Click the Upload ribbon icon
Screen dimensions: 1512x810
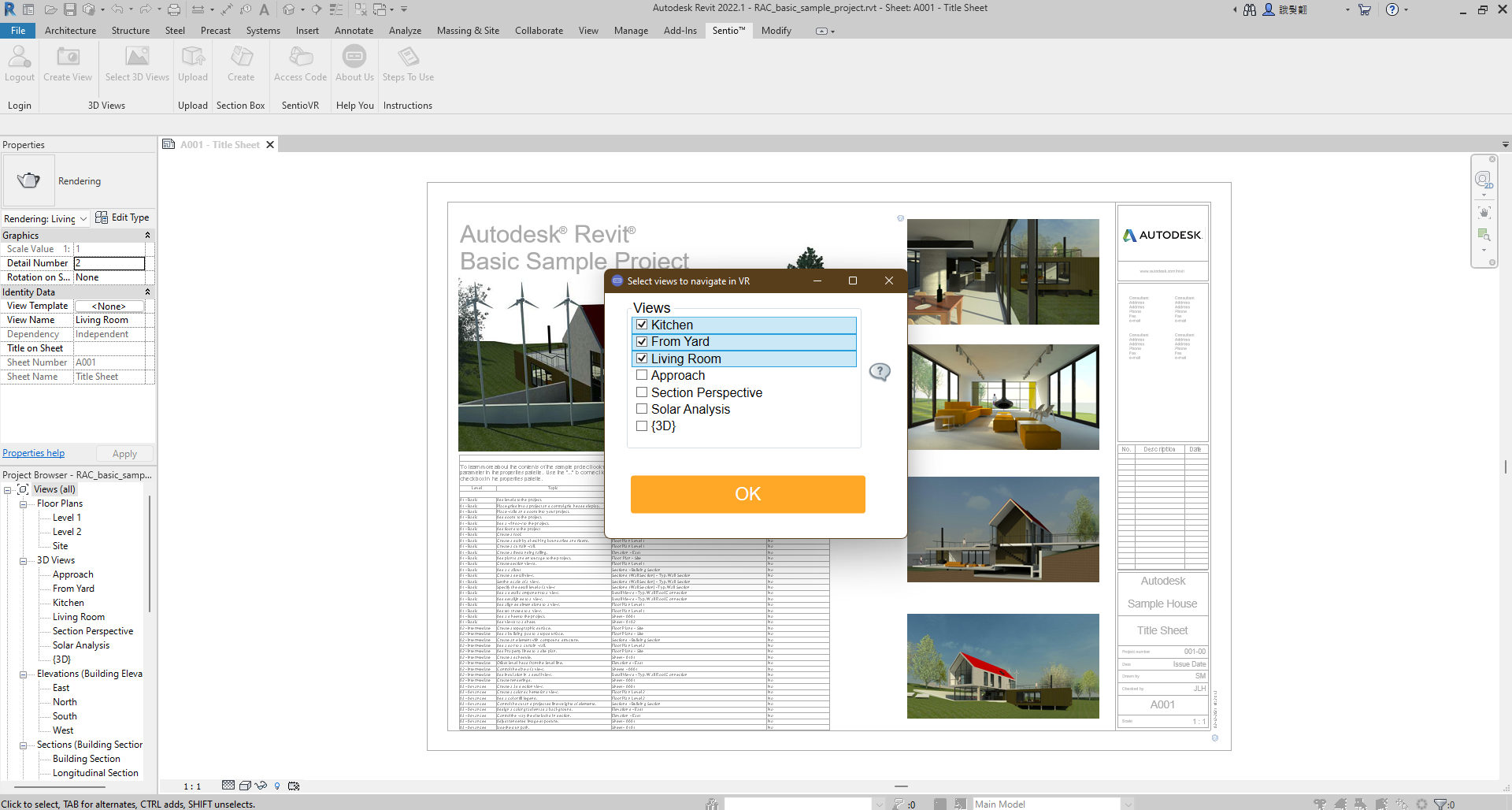pyautogui.click(x=193, y=58)
